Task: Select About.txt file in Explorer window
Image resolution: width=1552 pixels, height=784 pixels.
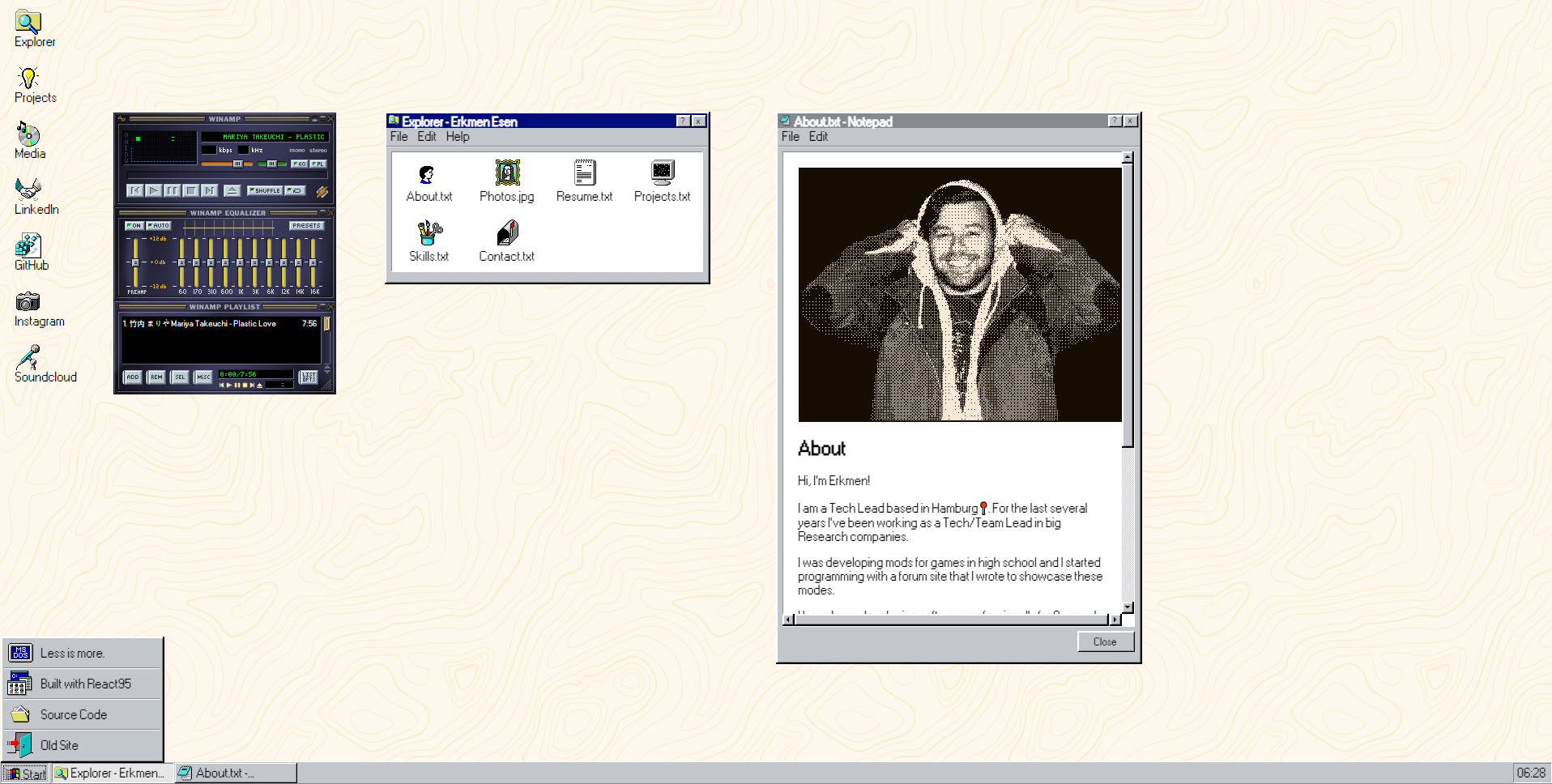Action: 429,181
